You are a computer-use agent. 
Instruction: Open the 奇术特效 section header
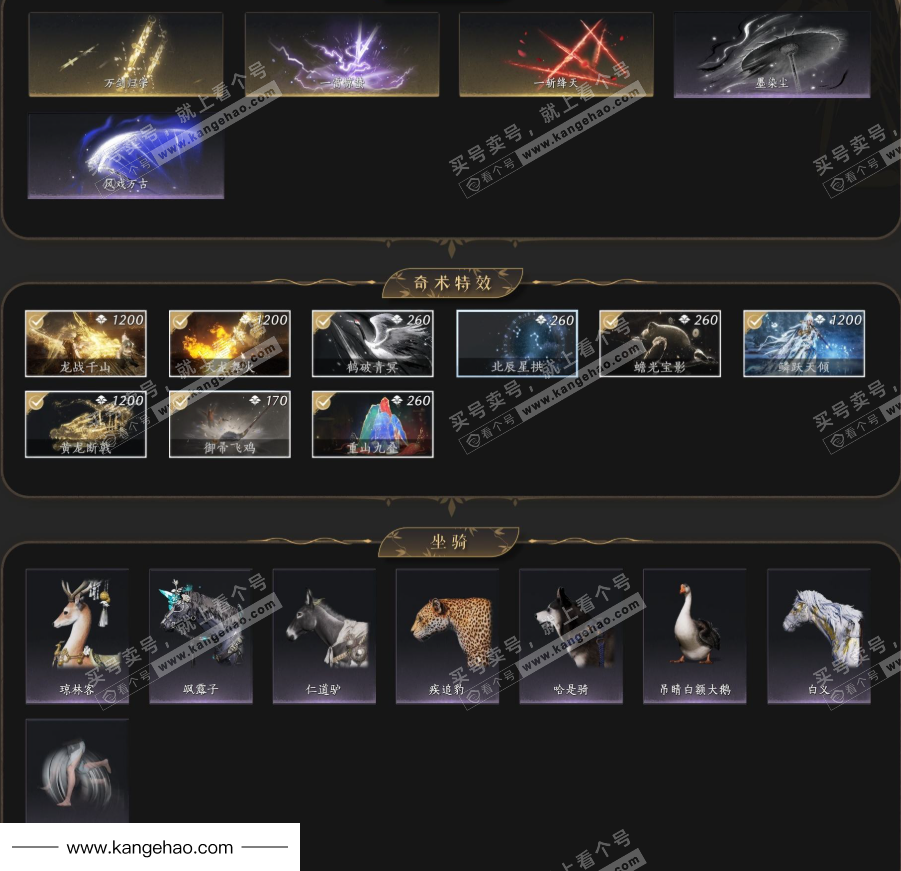[452, 283]
